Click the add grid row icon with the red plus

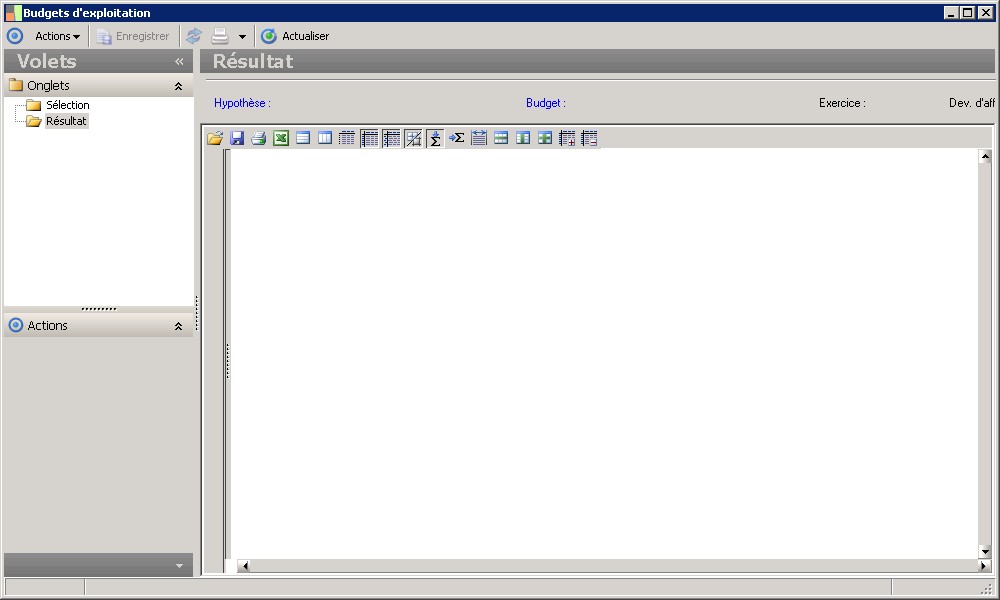pos(567,138)
